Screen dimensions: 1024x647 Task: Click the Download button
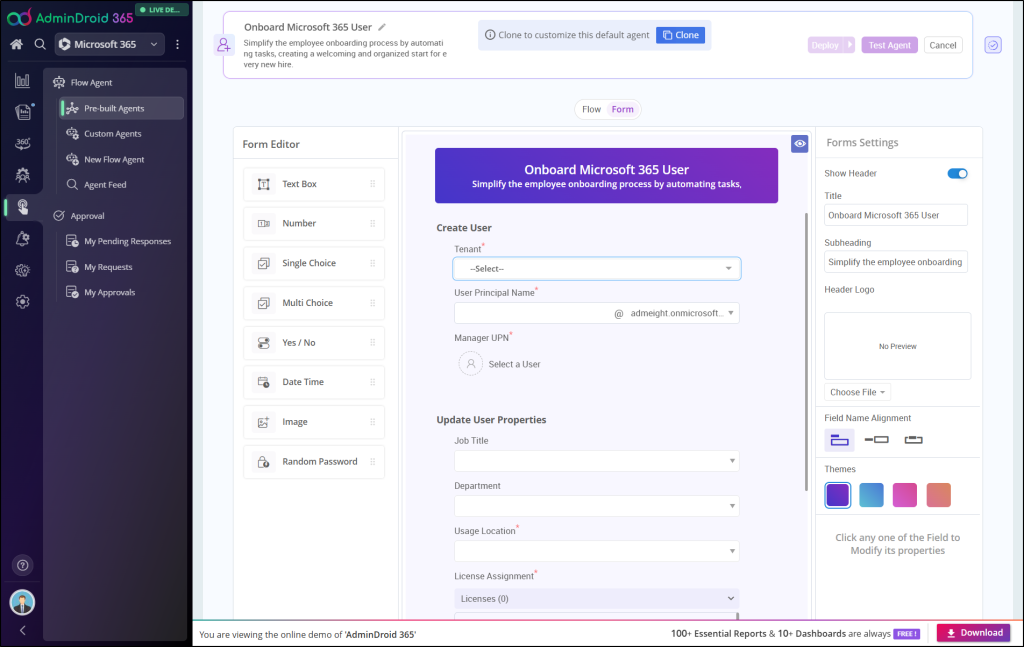[974, 633]
